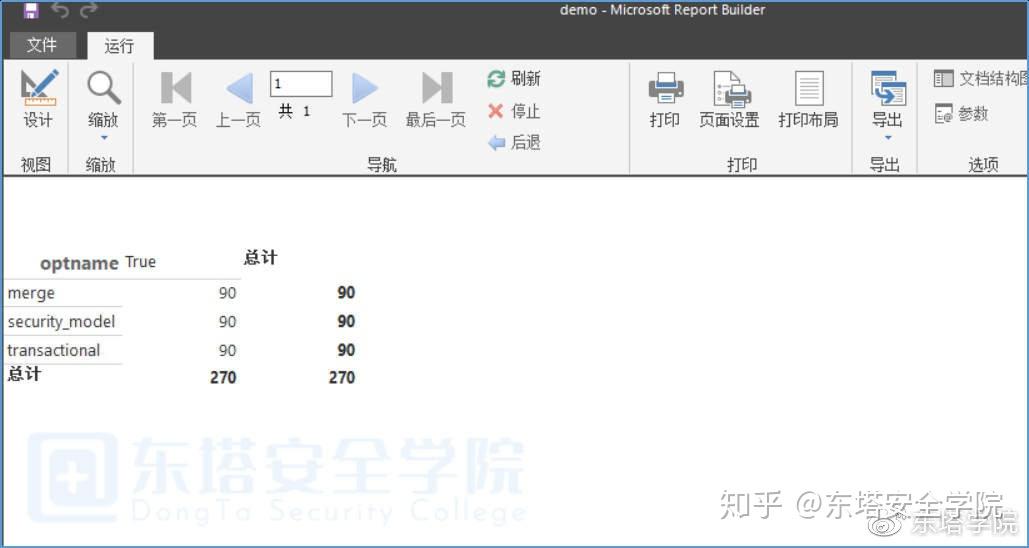Screen dimensions: 1029x548
Task: Click the optname column header
Action: tap(79, 263)
